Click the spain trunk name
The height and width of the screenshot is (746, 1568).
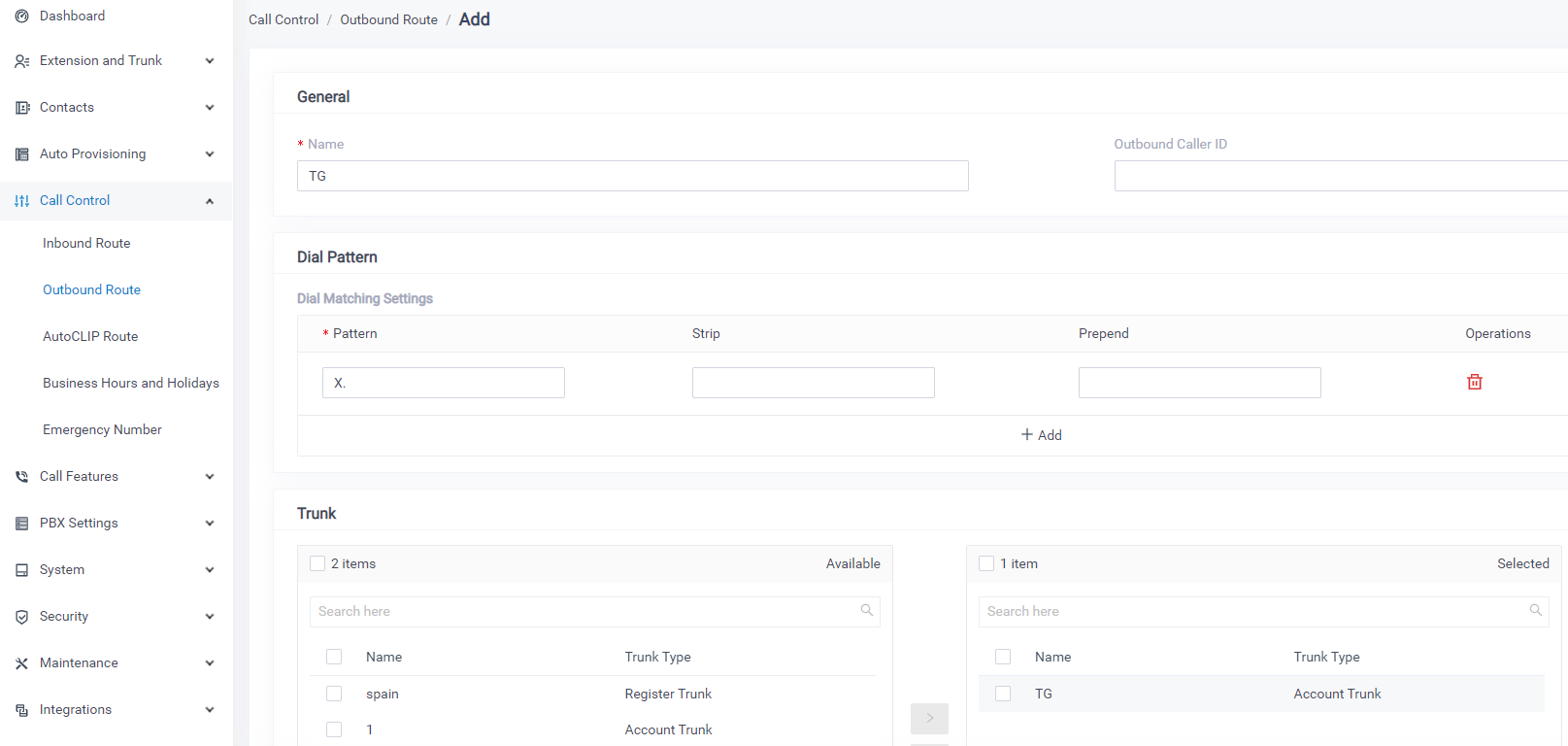click(x=383, y=694)
